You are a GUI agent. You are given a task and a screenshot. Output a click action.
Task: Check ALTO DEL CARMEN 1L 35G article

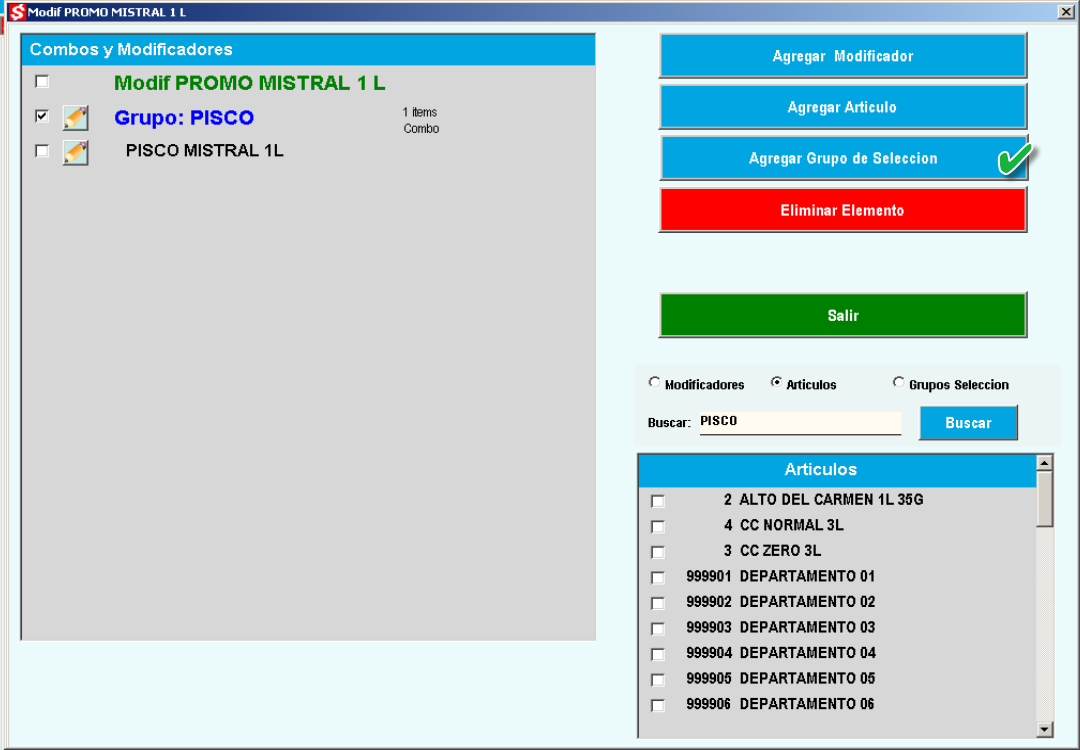[658, 501]
